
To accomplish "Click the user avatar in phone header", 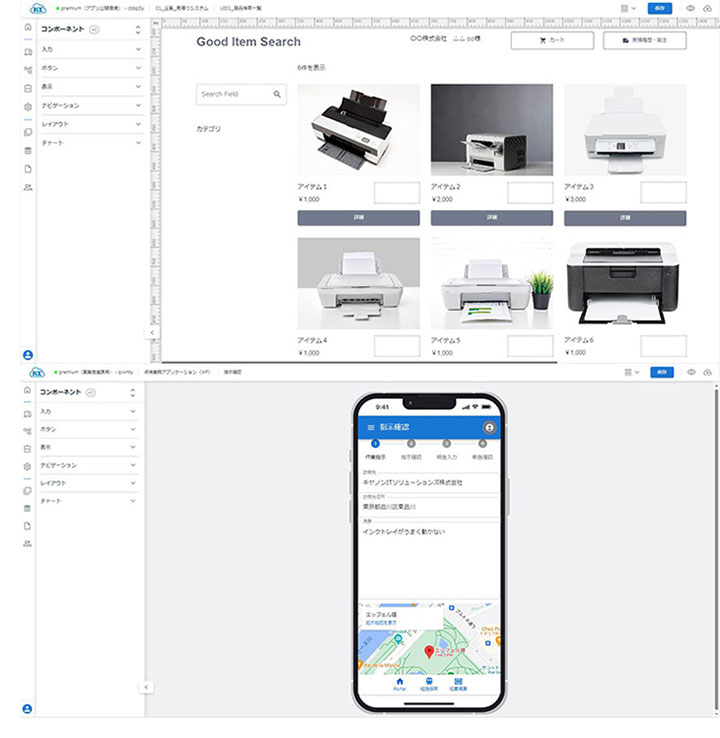I will coord(489,427).
